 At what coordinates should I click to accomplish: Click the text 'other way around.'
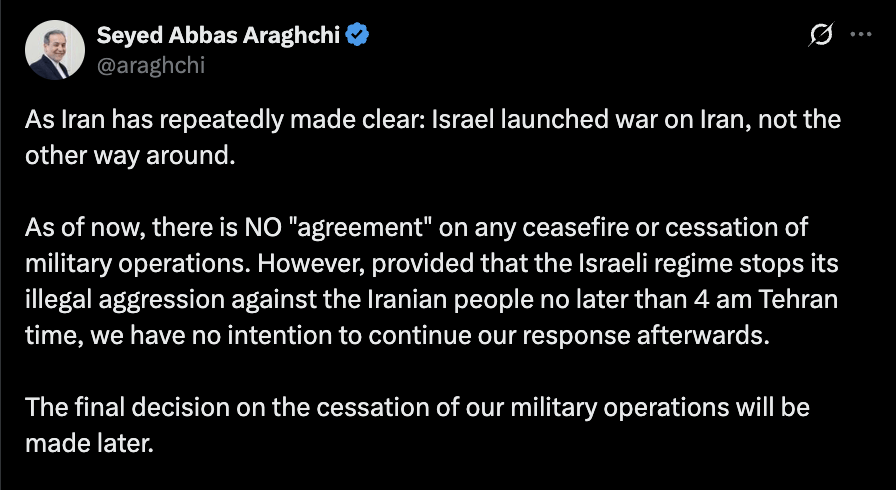point(130,155)
